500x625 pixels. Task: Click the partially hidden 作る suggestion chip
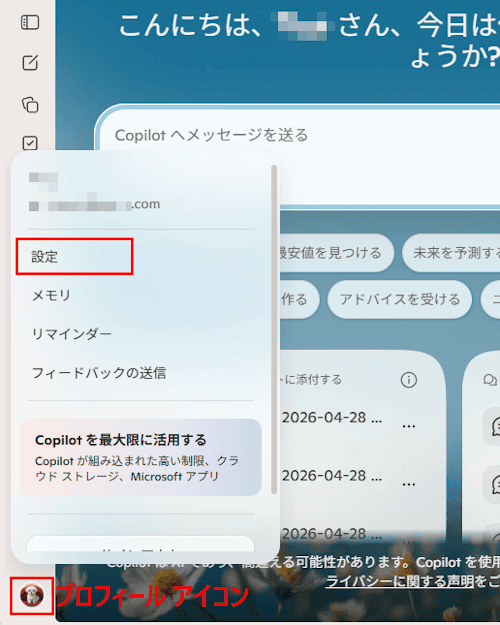[298, 299]
